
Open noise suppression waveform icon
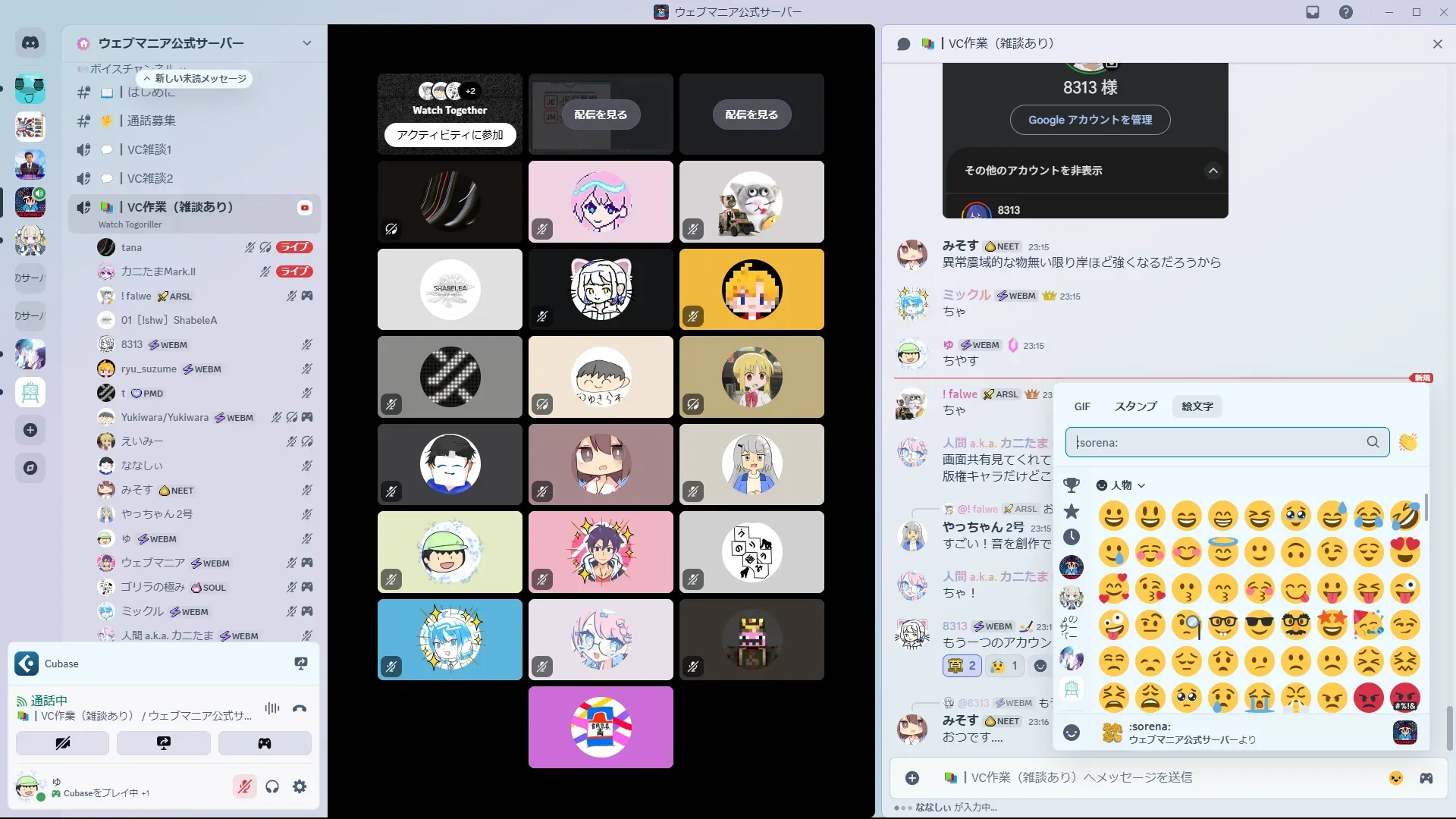[271, 708]
